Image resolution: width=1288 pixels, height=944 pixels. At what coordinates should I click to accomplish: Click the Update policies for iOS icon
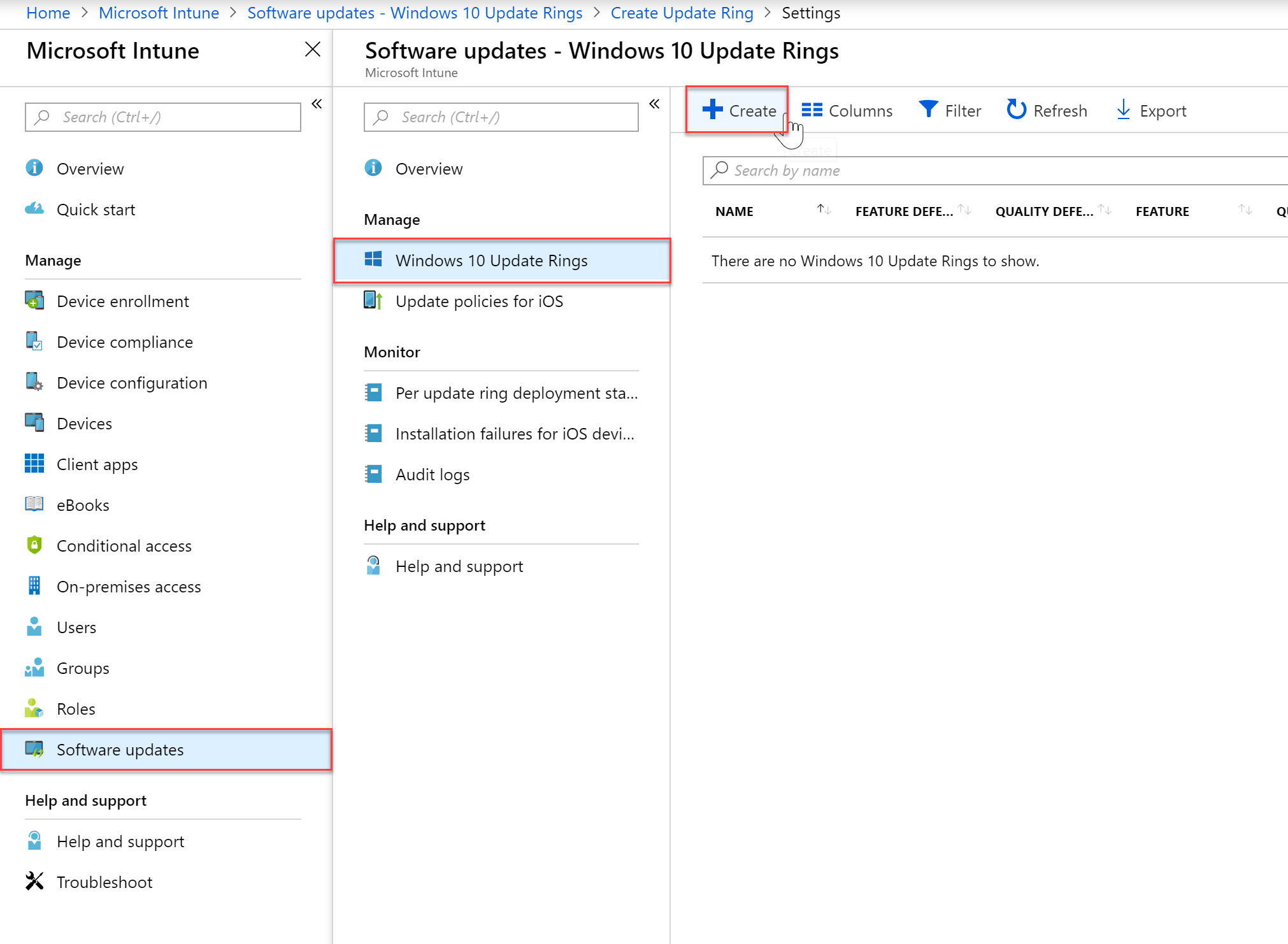tap(373, 301)
